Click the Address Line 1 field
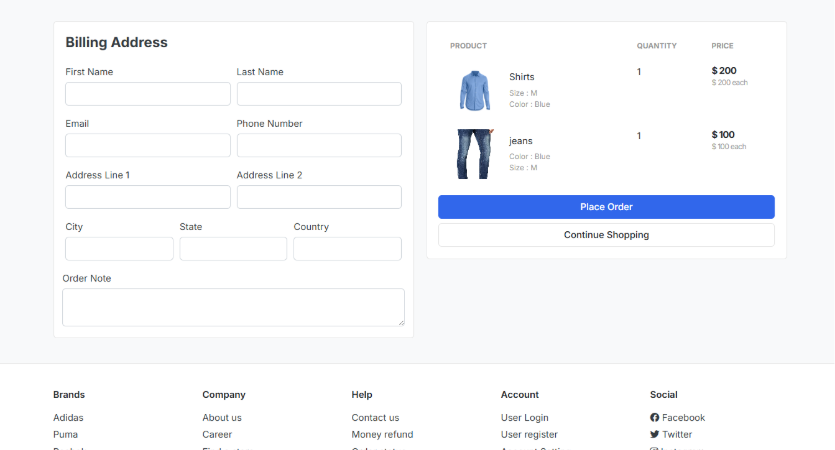Screen dimensions: 835x450 [x=148, y=197]
